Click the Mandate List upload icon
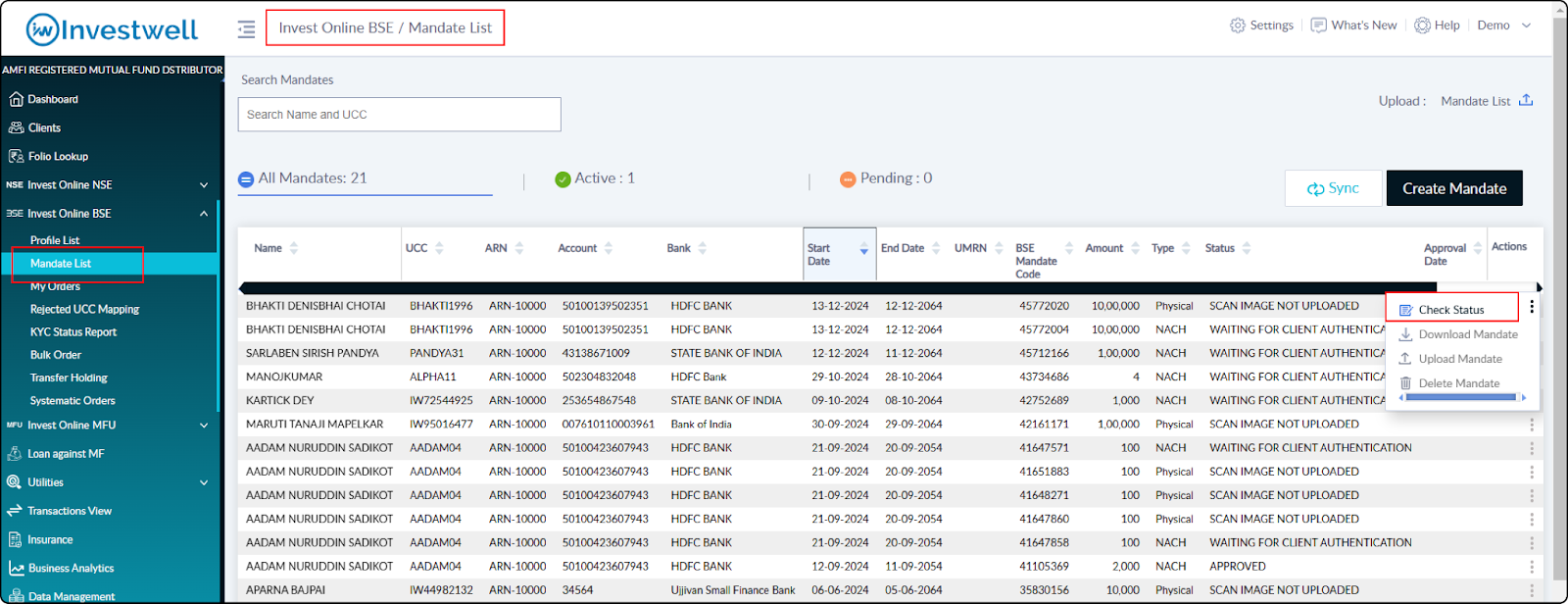The width and height of the screenshot is (1568, 604). 1526,100
